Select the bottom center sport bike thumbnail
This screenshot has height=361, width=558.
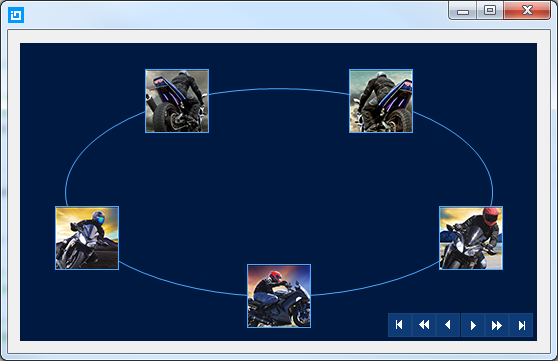click(x=279, y=296)
